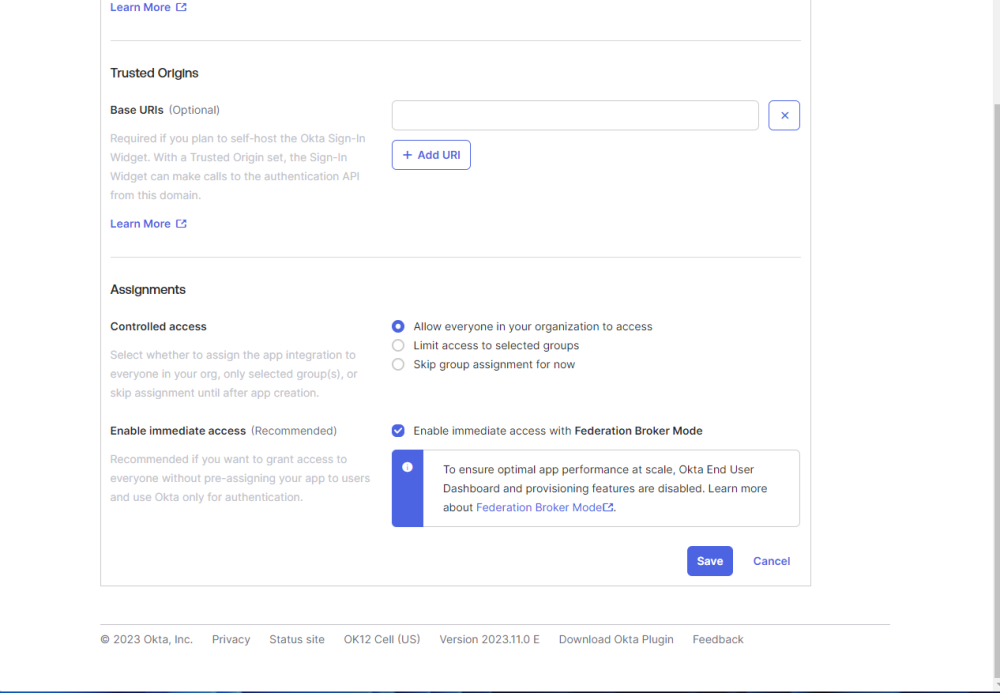
Task: Click the external link icon next to Trusted Origins Learn More
Action: click(x=181, y=224)
